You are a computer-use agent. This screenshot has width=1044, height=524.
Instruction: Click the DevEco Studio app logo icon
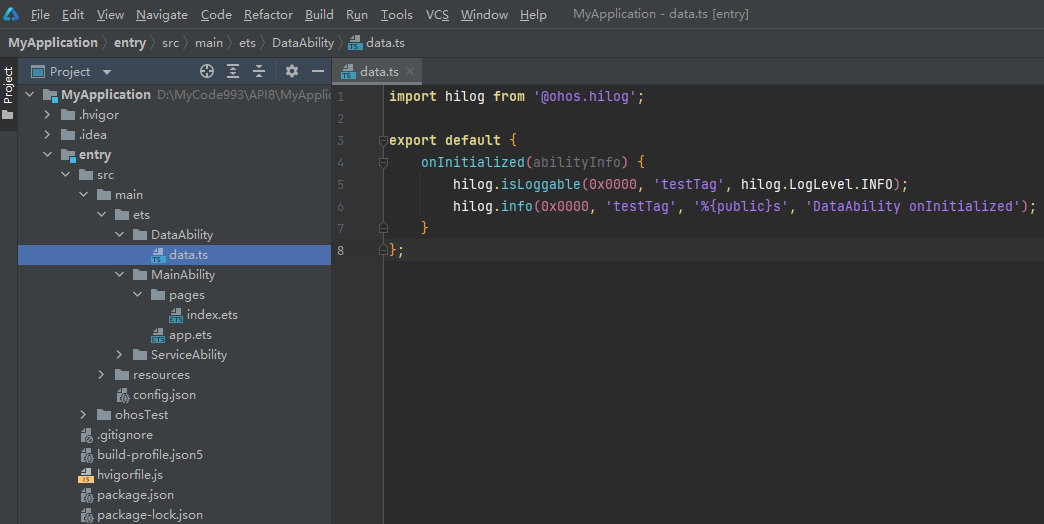click(11, 14)
